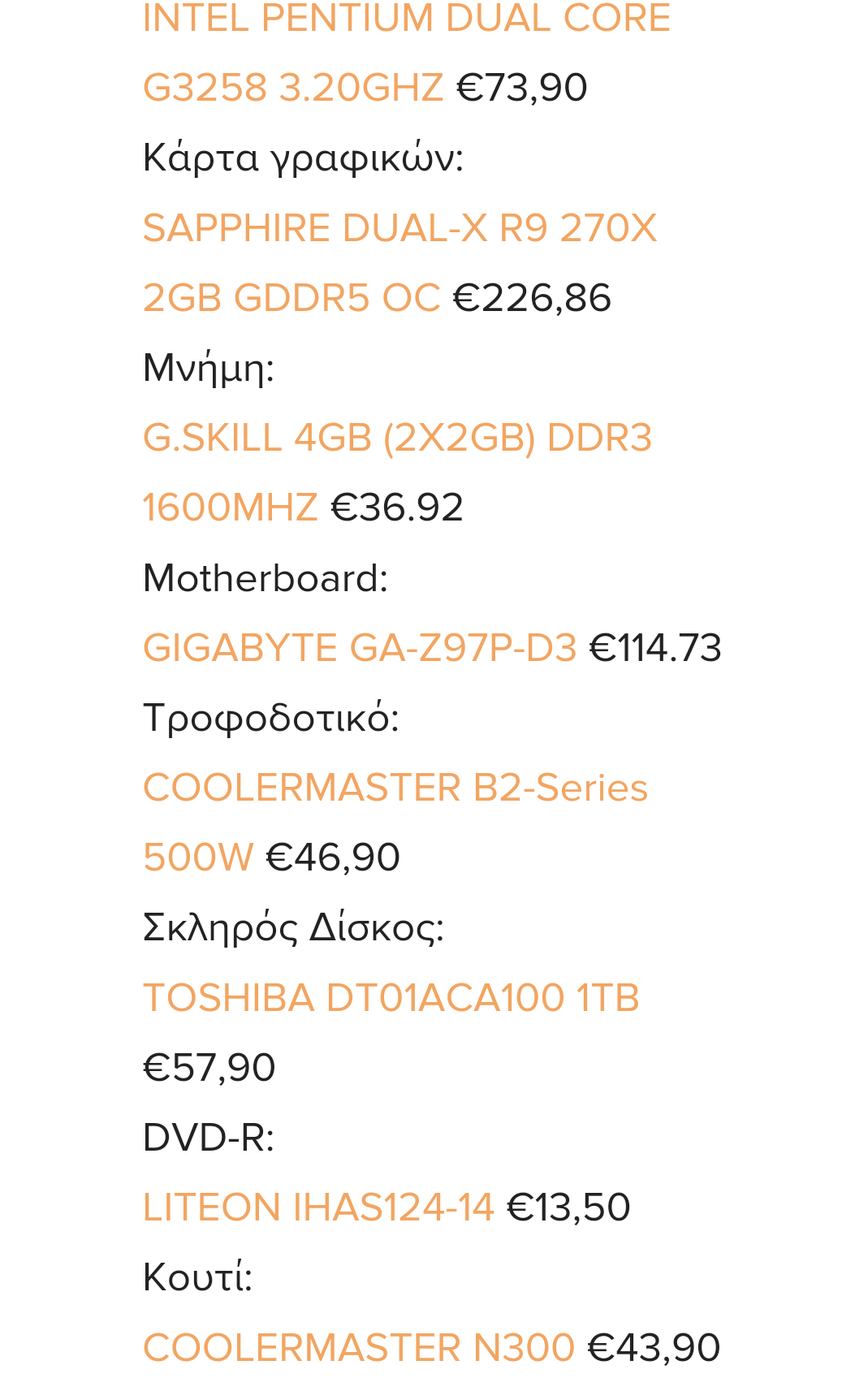Click the Gigabyte GA-Z97P-D3 motherboard link
Image resolution: width=868 pixels, height=1378 pixels.
pyautogui.click(x=359, y=648)
